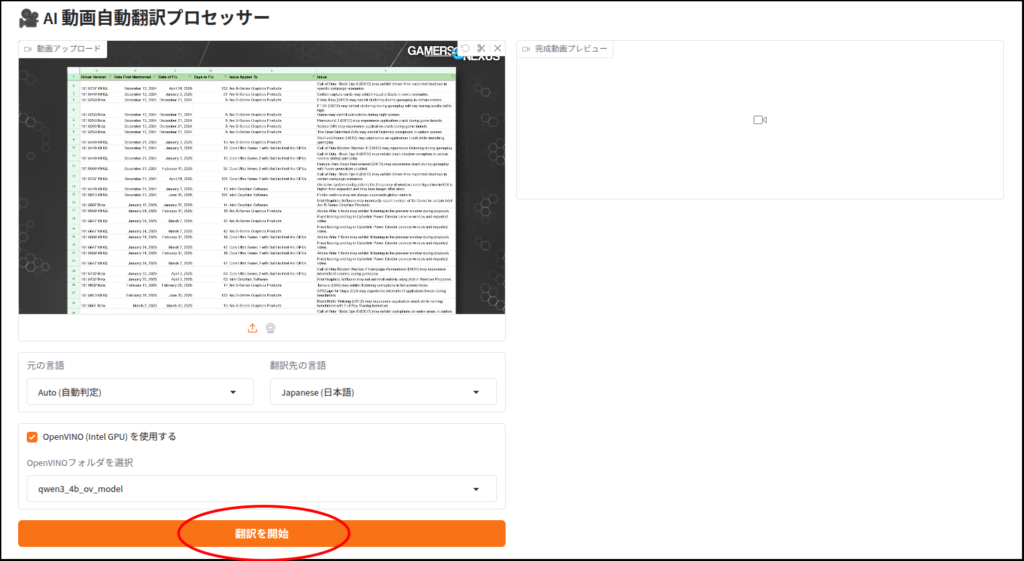Uncheck the OpenVINO (Intel GPU) checkbox
This screenshot has height=561, width=1024.
tap(33, 436)
